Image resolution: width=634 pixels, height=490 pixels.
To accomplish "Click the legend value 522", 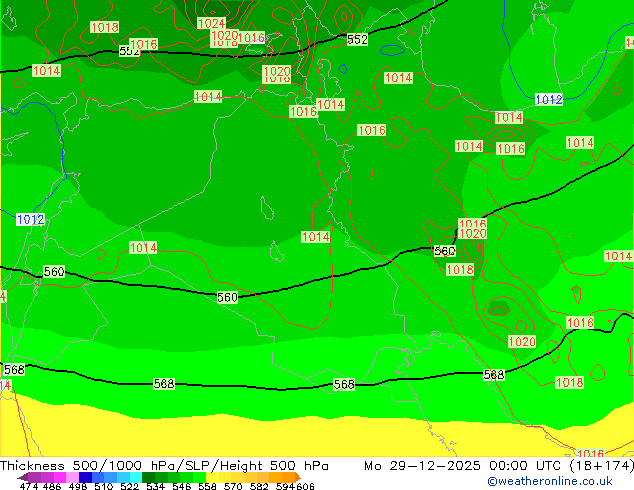I will pyautogui.click(x=129, y=486).
